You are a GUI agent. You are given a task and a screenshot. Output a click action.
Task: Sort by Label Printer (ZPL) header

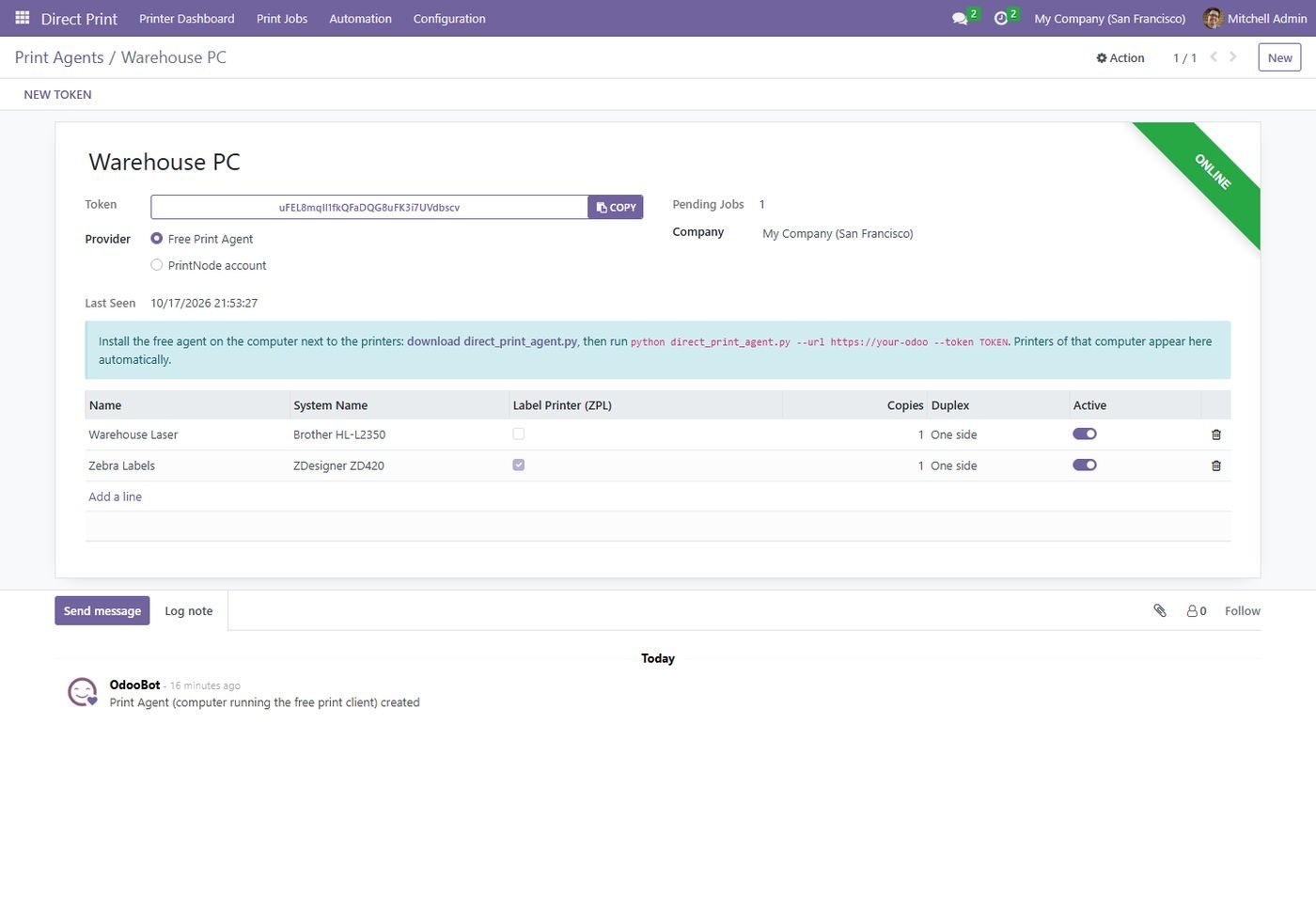coord(645,405)
